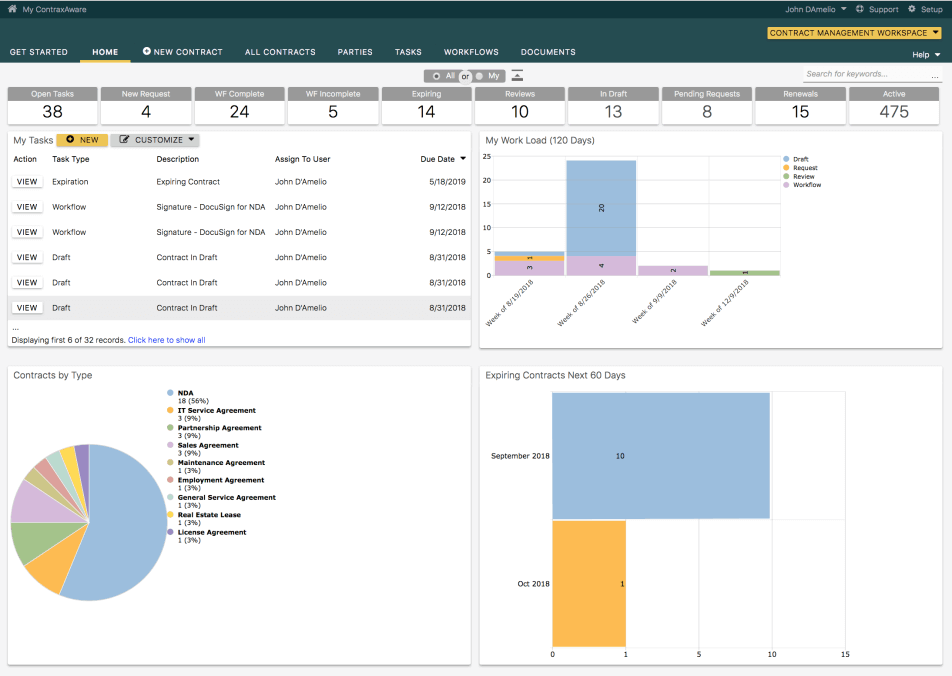This screenshot has width=952, height=676.
Task: Click the edit pencil icon on CUSTOMIZE
Action: (x=124, y=140)
